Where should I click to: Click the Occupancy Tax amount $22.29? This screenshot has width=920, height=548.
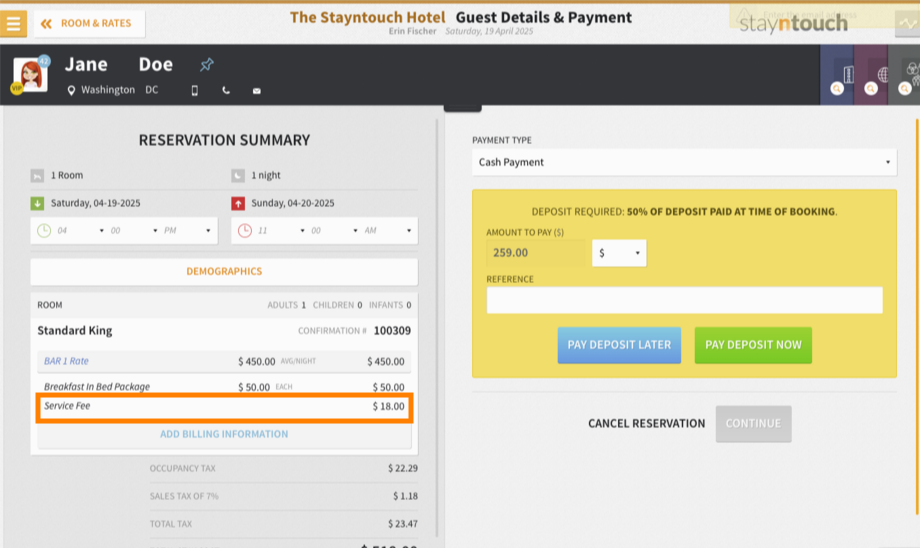[402, 469]
